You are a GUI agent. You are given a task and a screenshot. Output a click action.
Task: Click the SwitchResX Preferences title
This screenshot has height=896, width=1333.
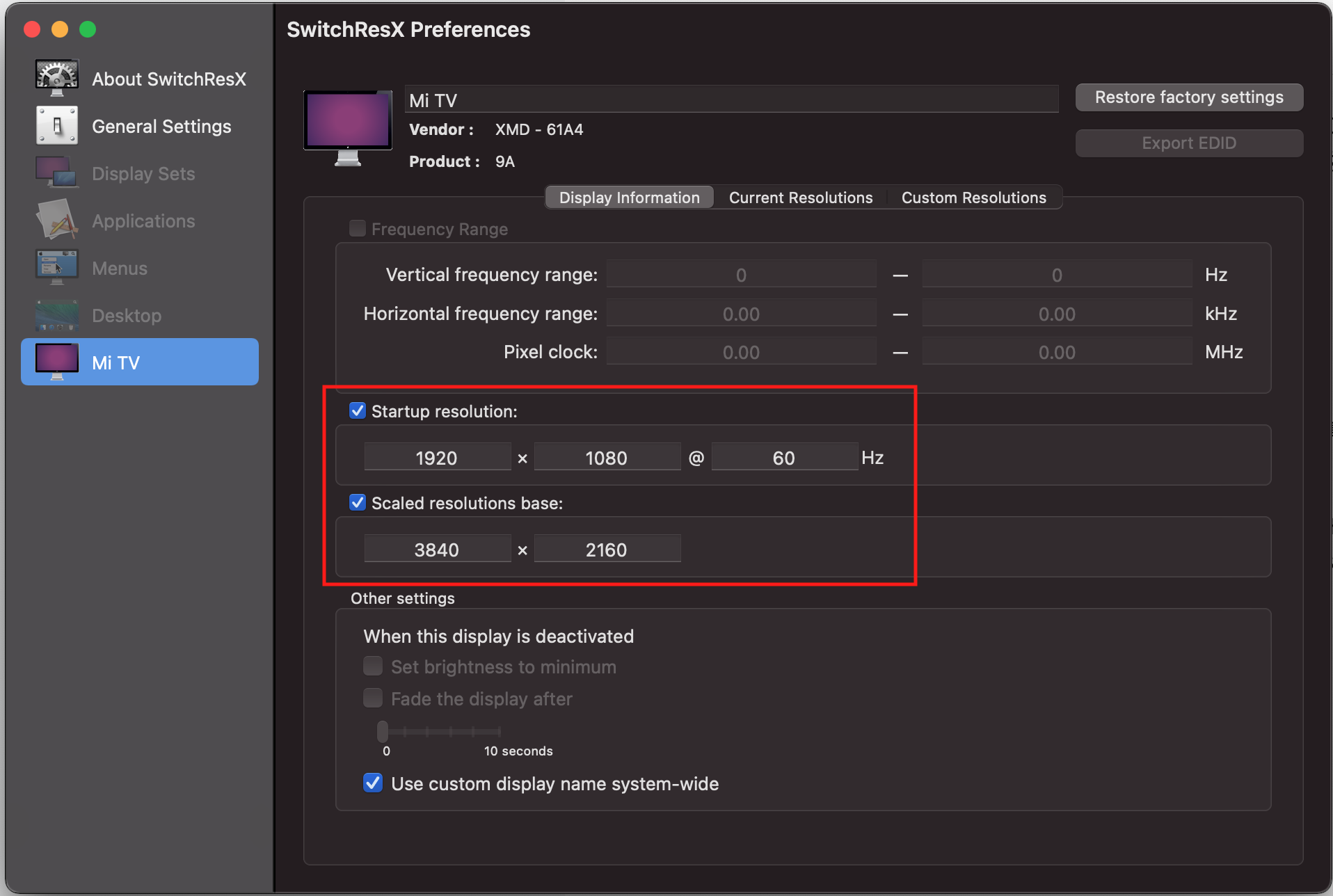pyautogui.click(x=408, y=29)
